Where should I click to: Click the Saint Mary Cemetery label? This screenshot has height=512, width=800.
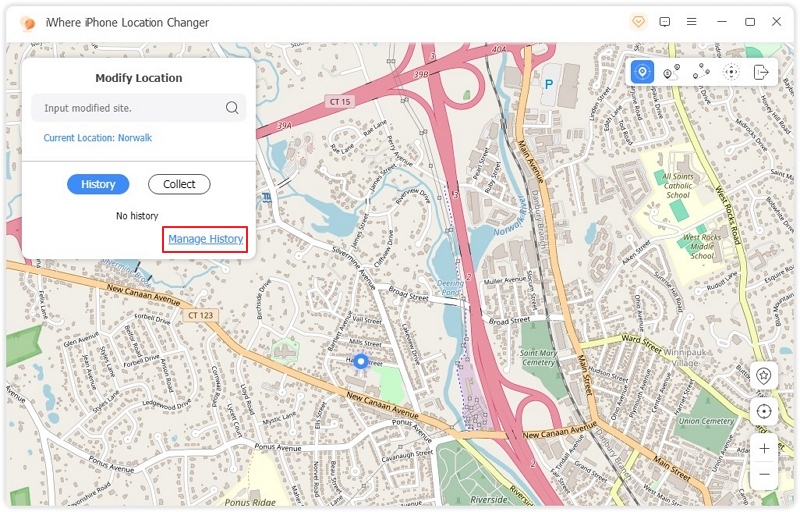click(x=538, y=357)
